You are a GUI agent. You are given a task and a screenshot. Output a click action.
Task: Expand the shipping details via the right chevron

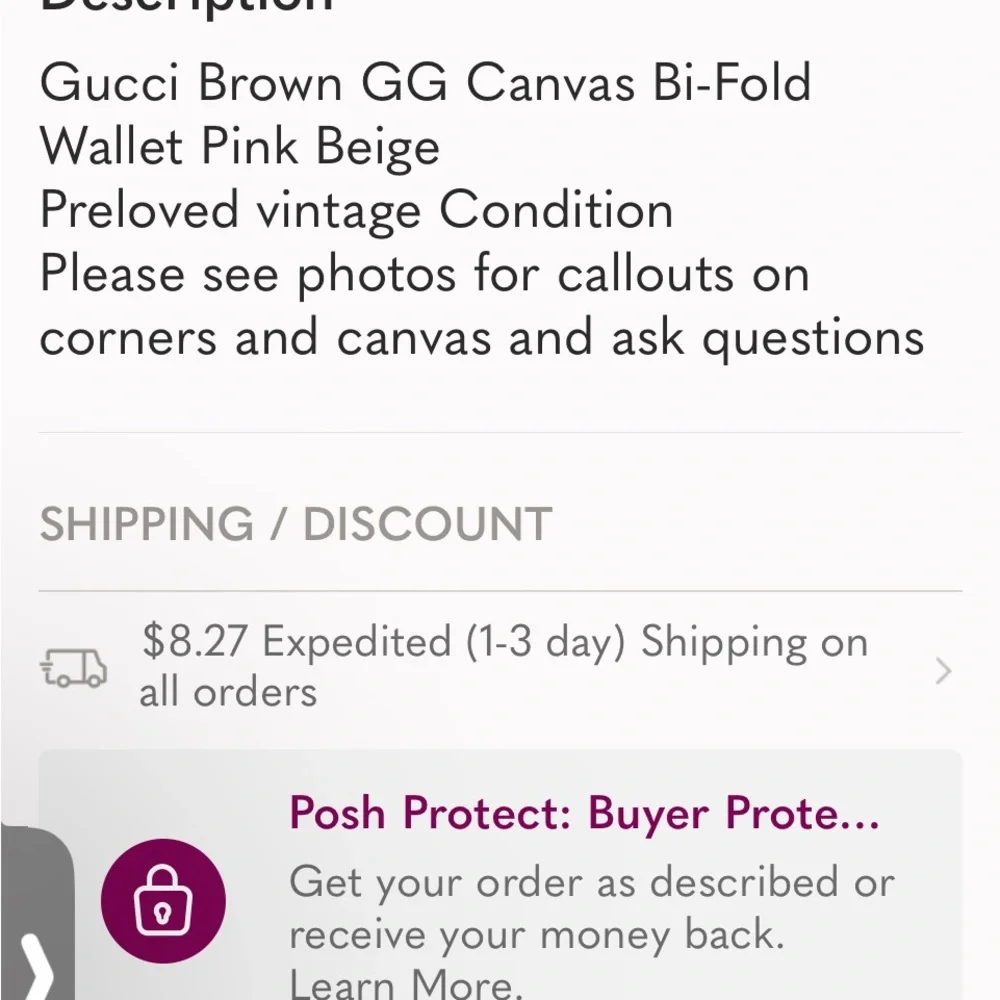pos(941,670)
